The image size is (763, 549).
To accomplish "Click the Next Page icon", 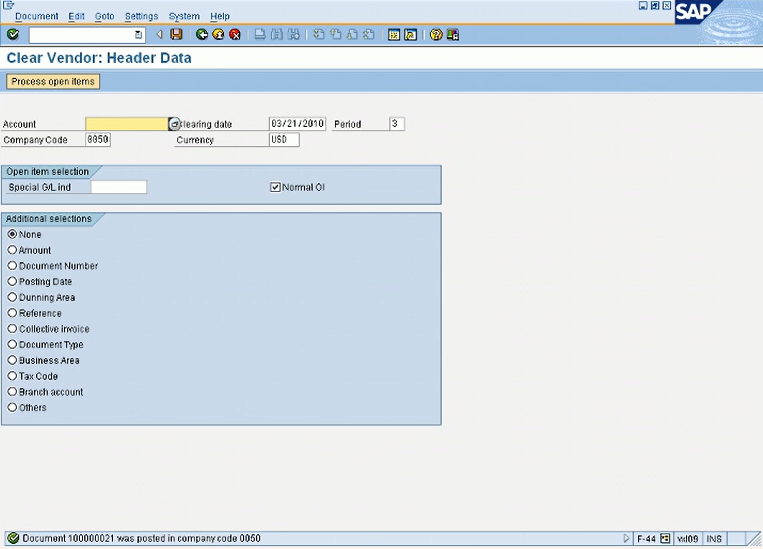I will [352, 35].
